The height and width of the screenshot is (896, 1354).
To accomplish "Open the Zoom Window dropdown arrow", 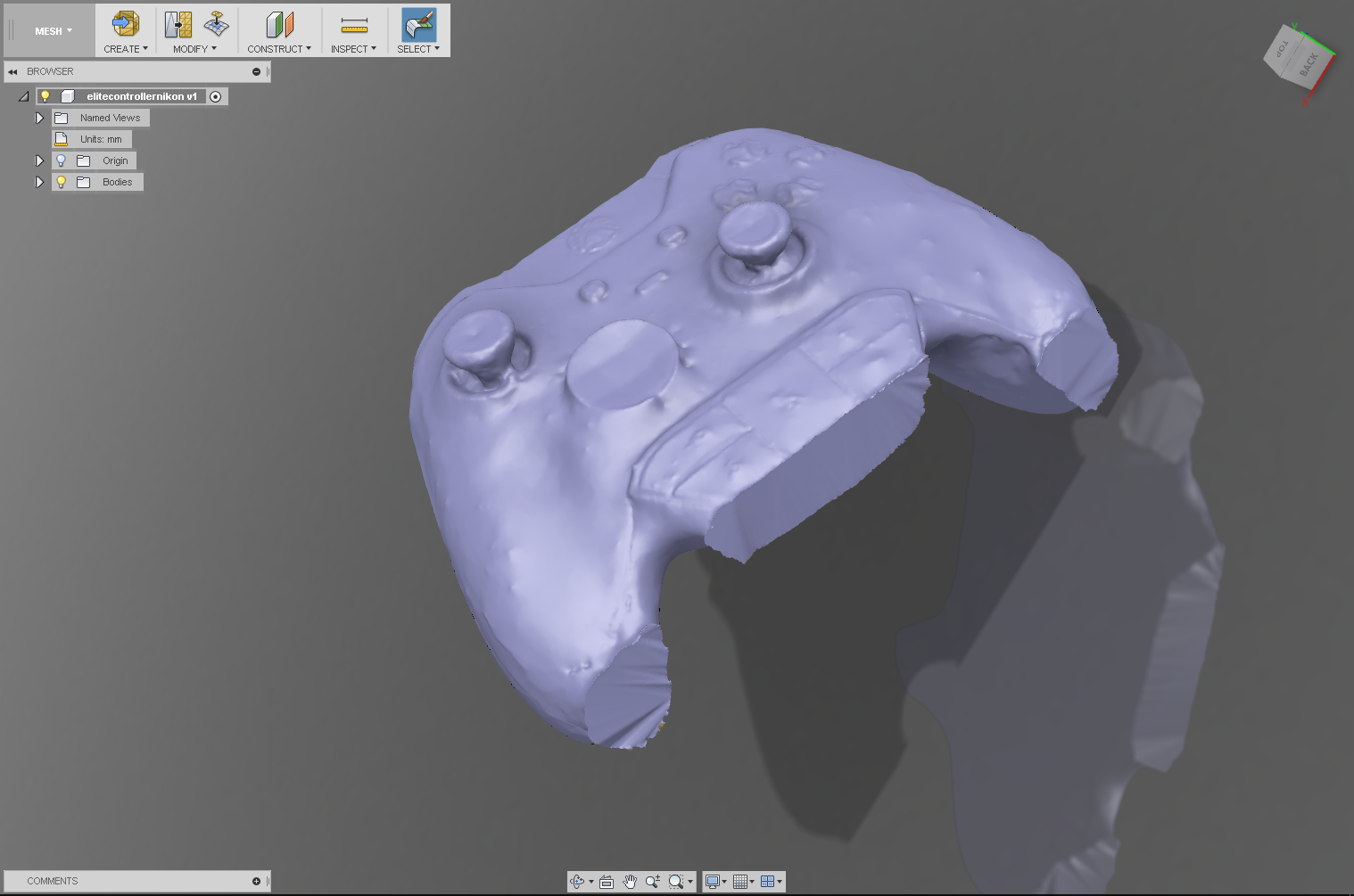I will [689, 883].
